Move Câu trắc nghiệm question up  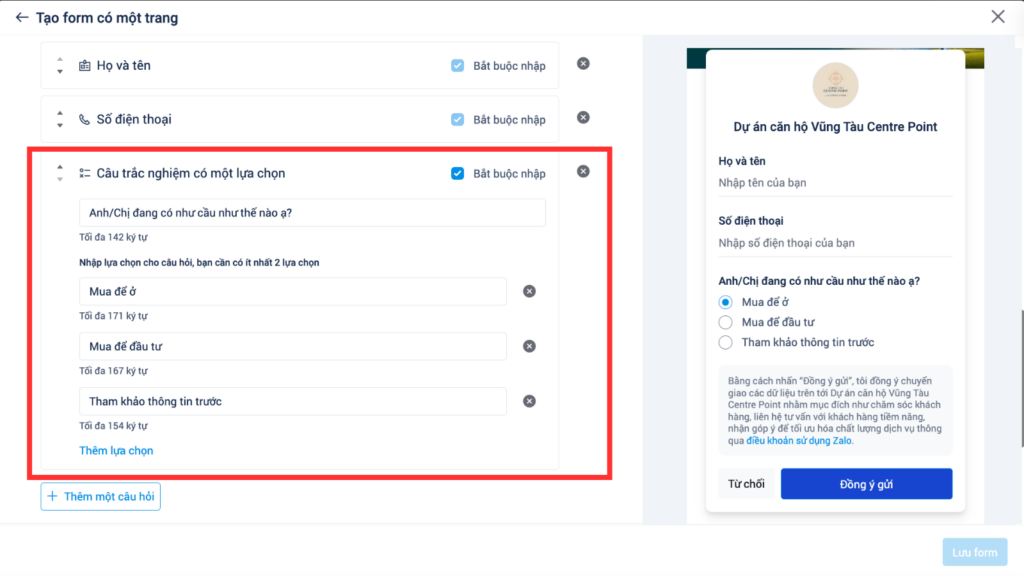click(60, 167)
